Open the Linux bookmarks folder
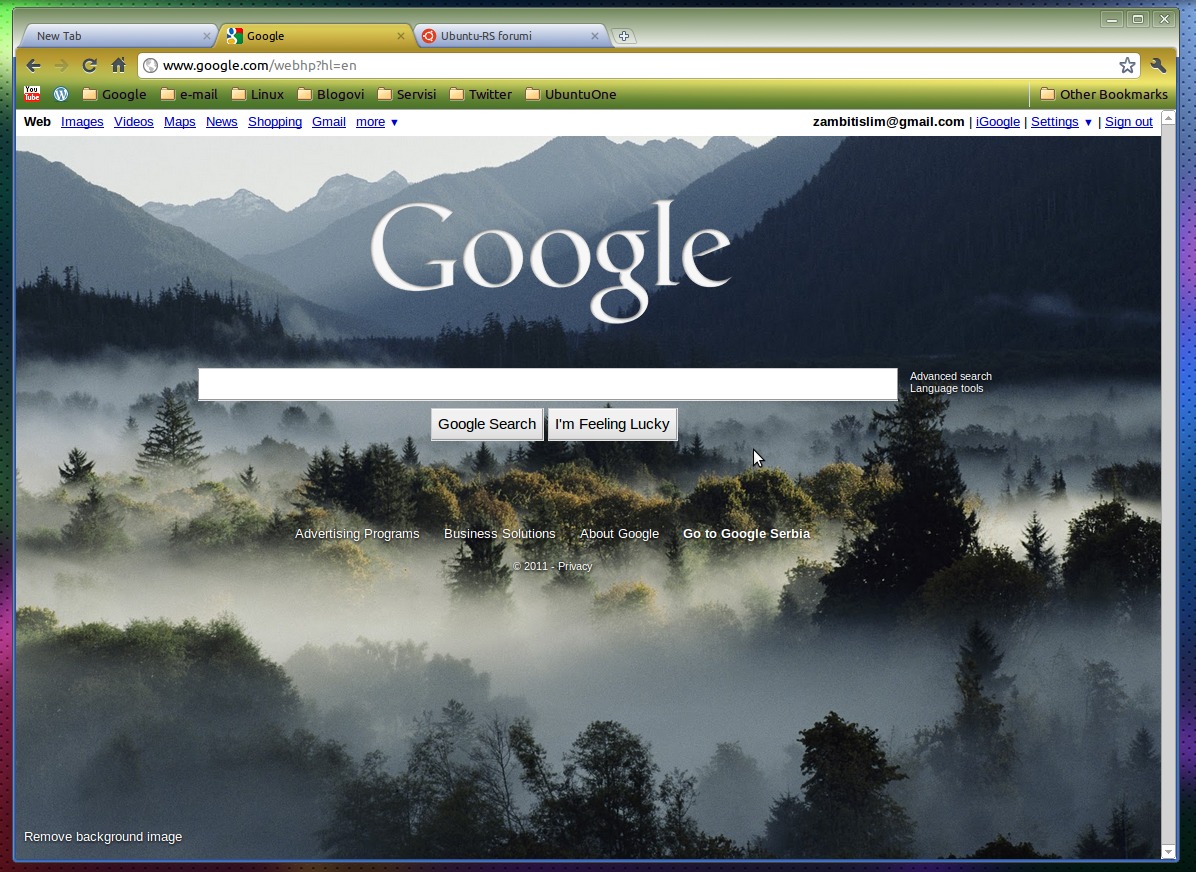Screen dimensions: 1196x872 [x=258, y=95]
